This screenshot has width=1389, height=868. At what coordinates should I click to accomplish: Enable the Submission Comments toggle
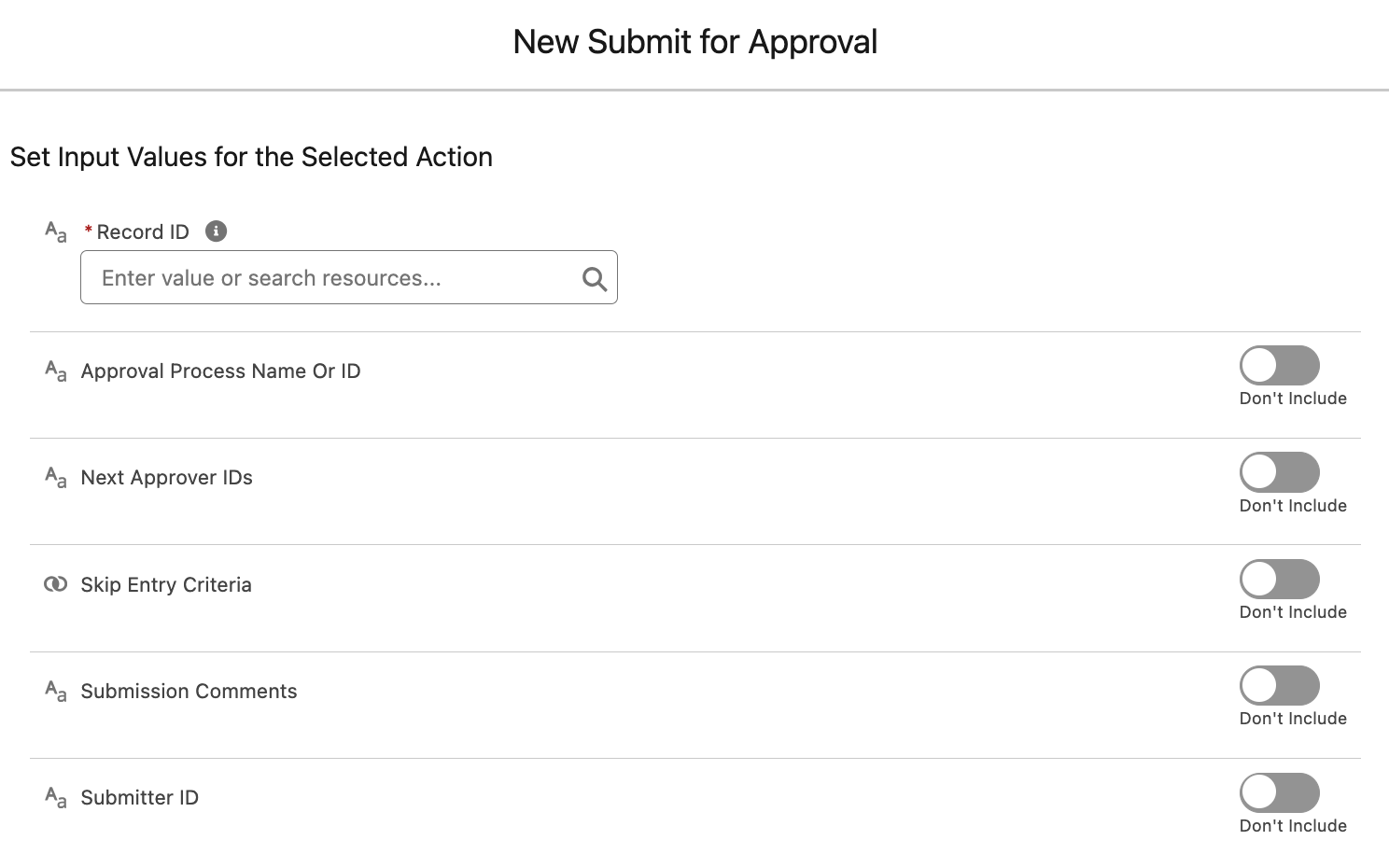pyautogui.click(x=1279, y=685)
